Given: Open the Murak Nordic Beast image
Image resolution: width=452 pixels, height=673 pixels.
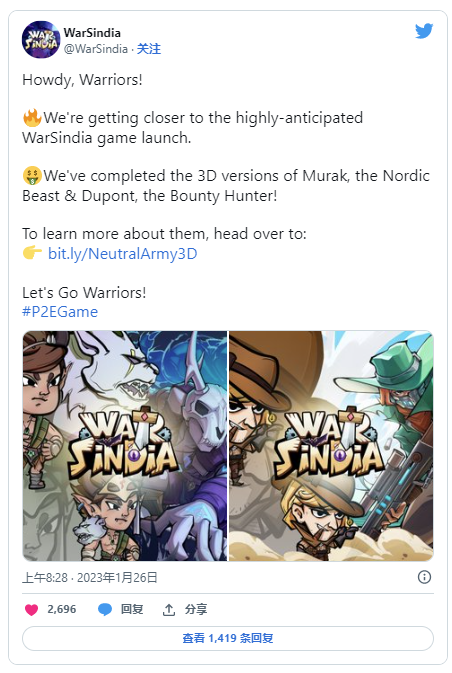Looking at the screenshot, I should pos(124,446).
